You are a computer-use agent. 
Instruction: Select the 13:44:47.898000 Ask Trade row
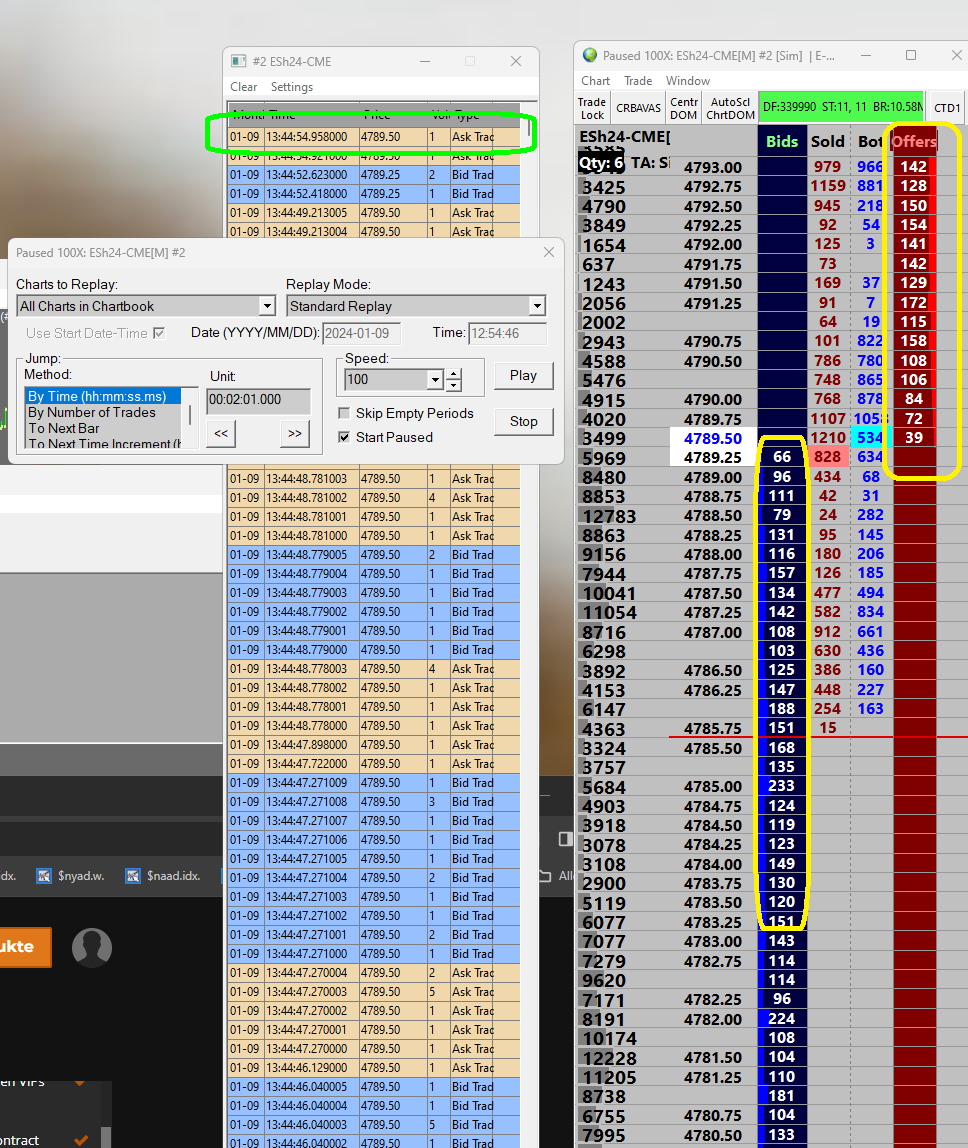[x=373, y=745]
